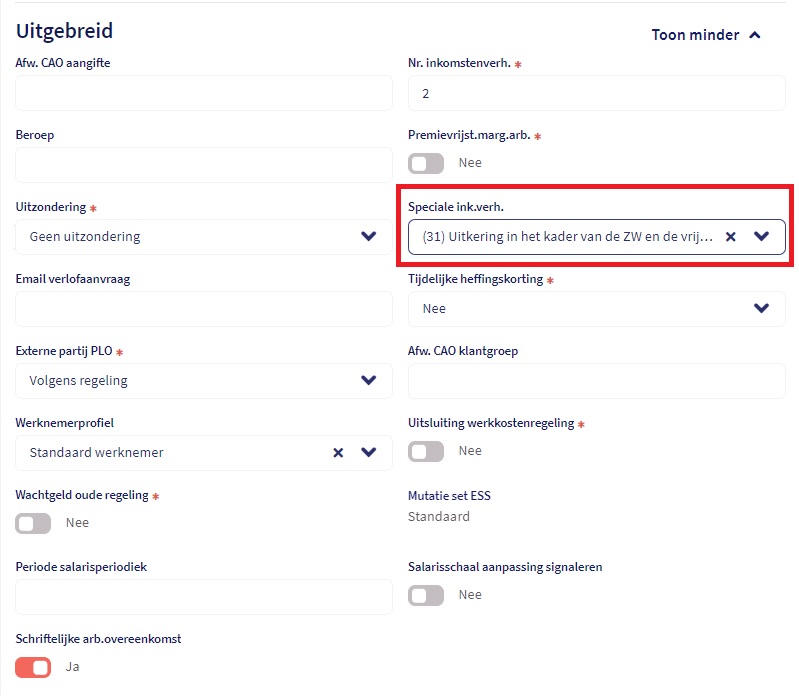Screen dimensions: 799x696
Task: Click the Afw. CAO aangifte field
Action: tap(204, 93)
